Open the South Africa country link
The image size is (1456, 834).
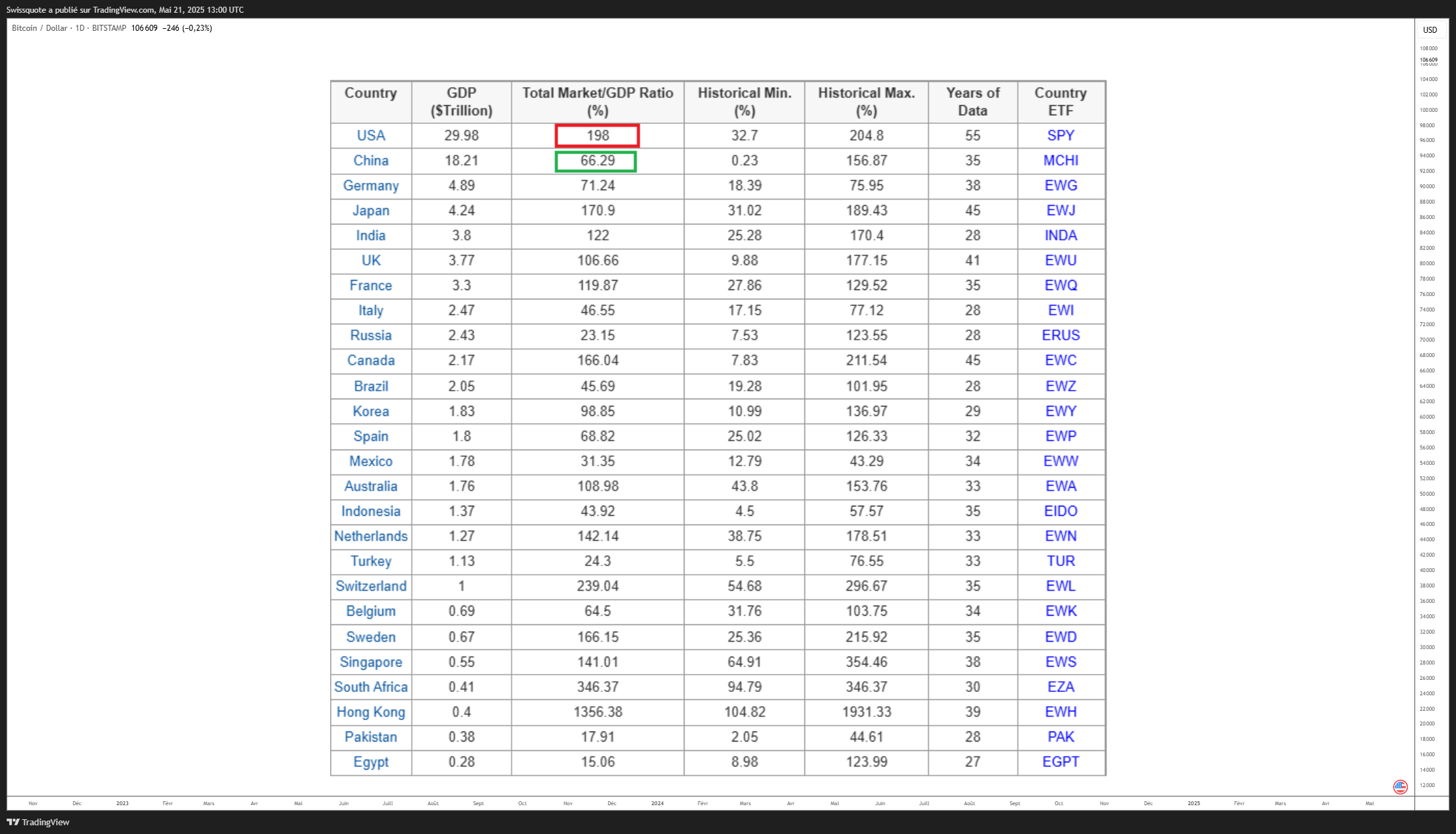(x=371, y=687)
